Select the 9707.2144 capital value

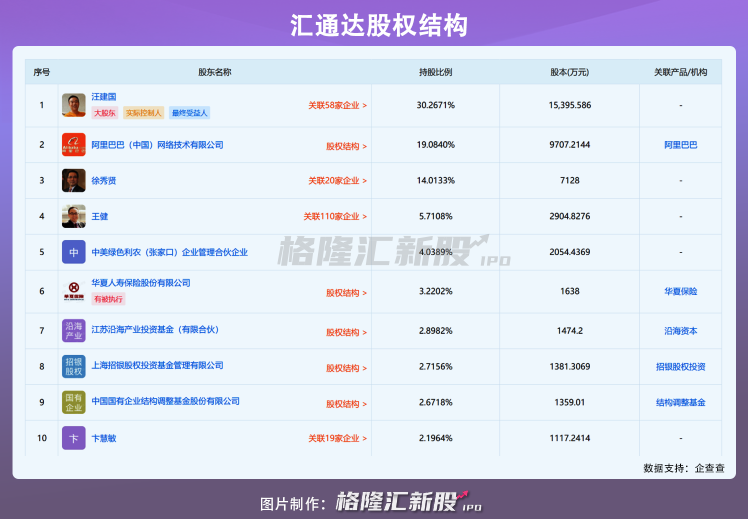point(570,145)
